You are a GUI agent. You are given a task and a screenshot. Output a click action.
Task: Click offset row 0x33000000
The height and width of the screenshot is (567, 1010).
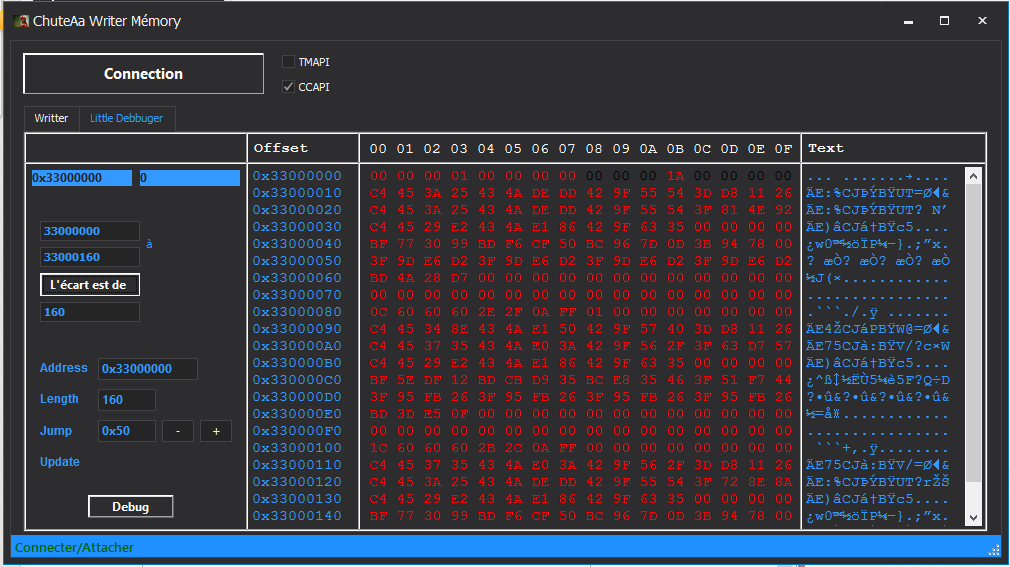pyautogui.click(x=297, y=176)
